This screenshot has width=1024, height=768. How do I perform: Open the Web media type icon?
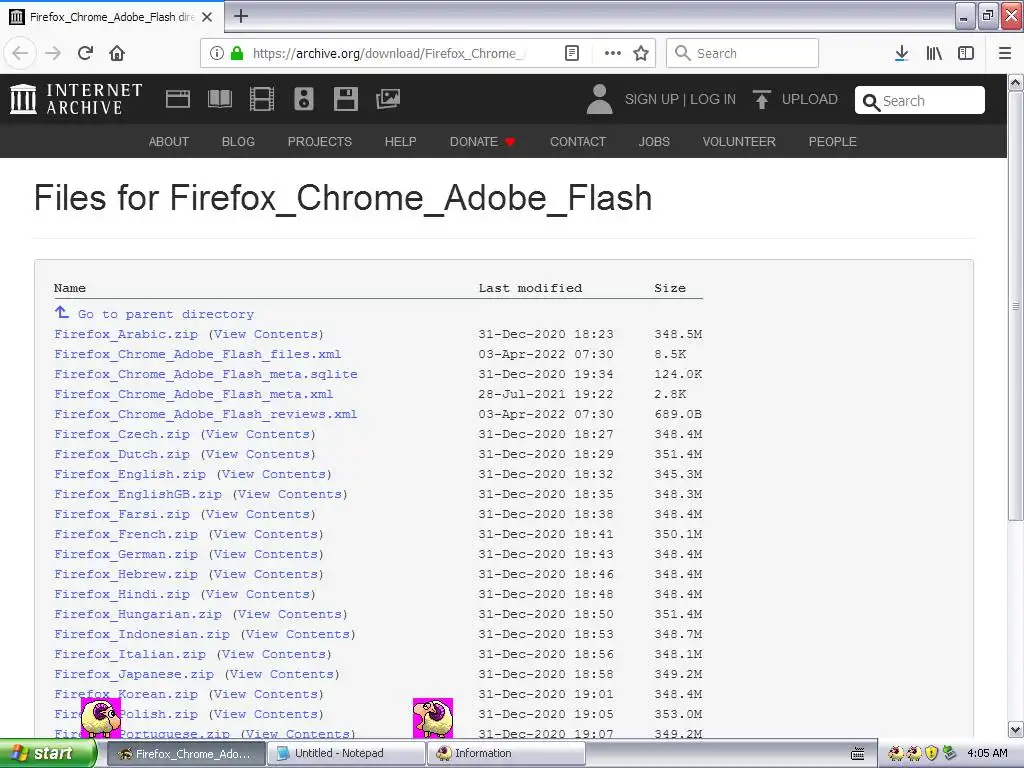coord(178,99)
